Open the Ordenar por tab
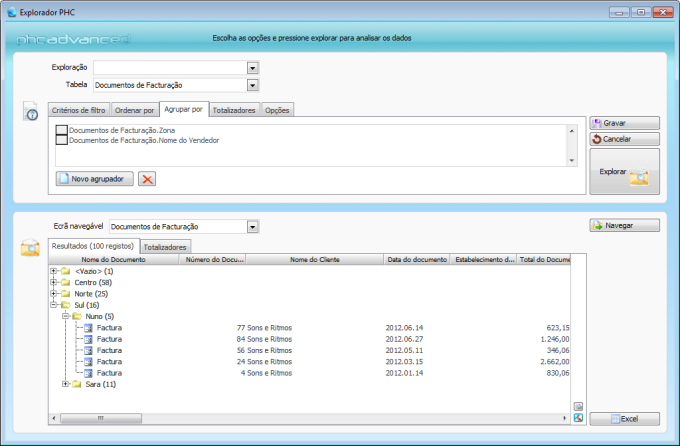The width and height of the screenshot is (680, 446). 134,110
